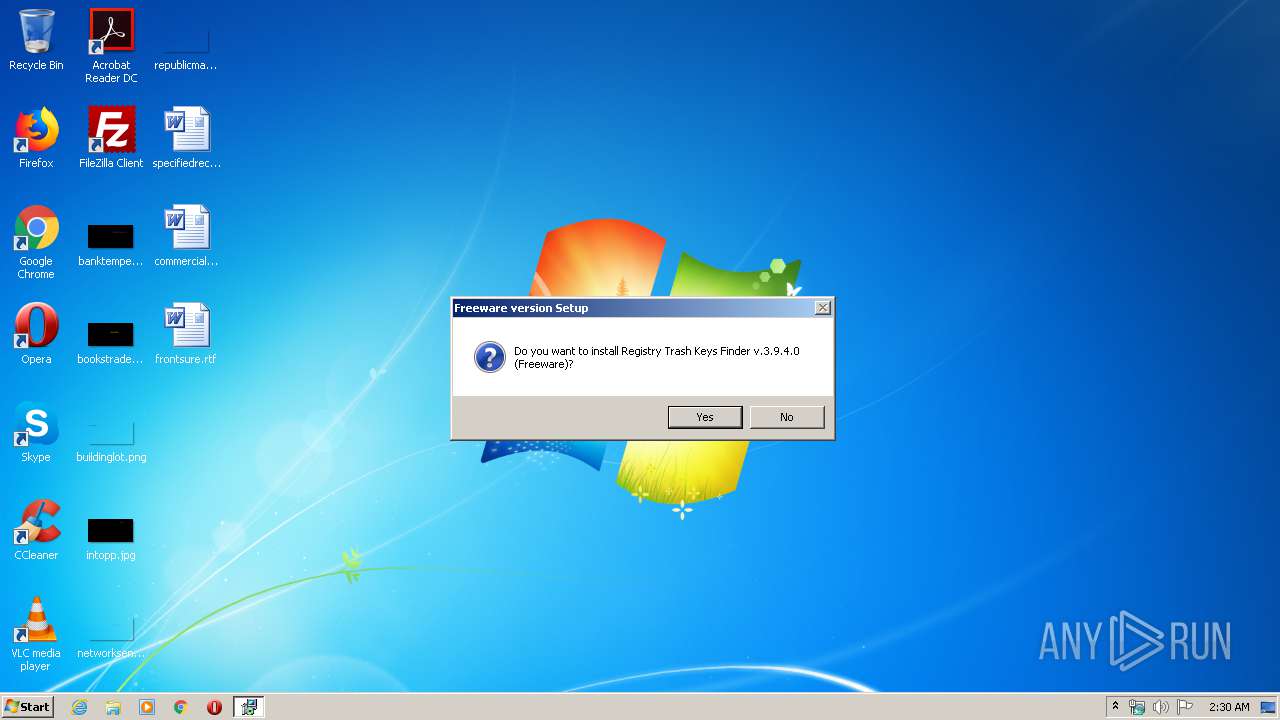Open the Windows Start menu
The height and width of the screenshot is (720, 1280).
[27, 707]
